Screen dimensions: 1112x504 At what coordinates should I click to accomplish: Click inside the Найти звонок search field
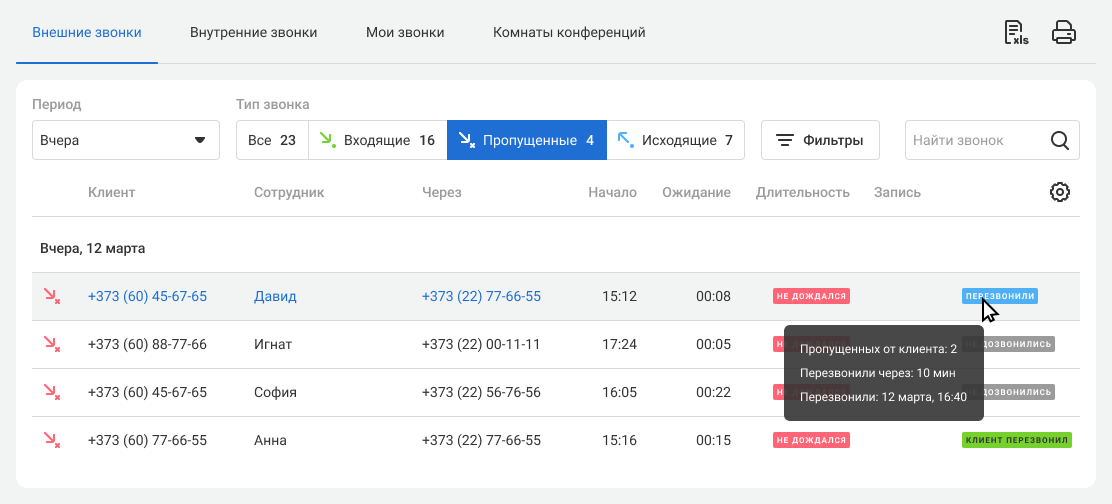click(975, 141)
